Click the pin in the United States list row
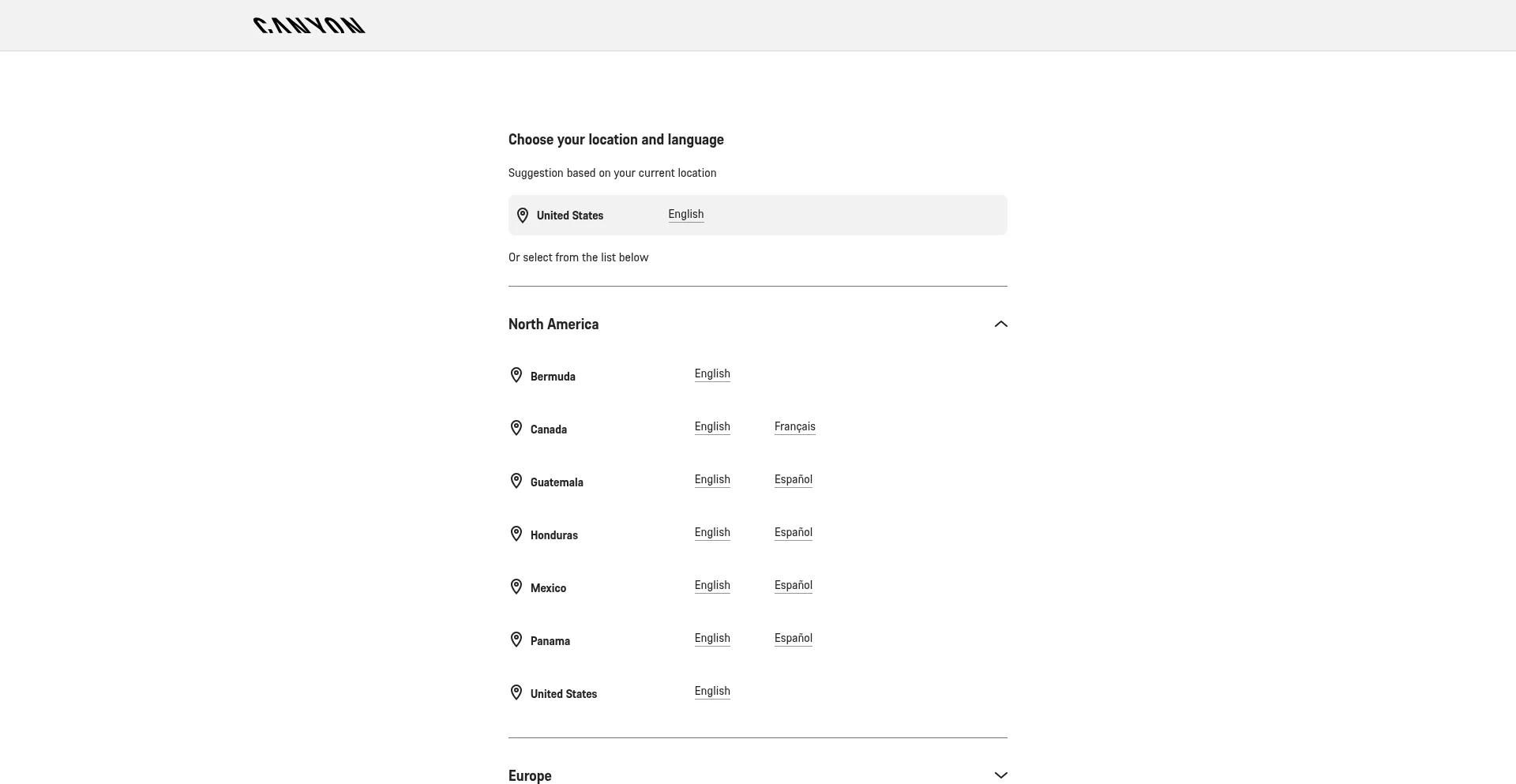The width and height of the screenshot is (1516, 784). click(516, 692)
